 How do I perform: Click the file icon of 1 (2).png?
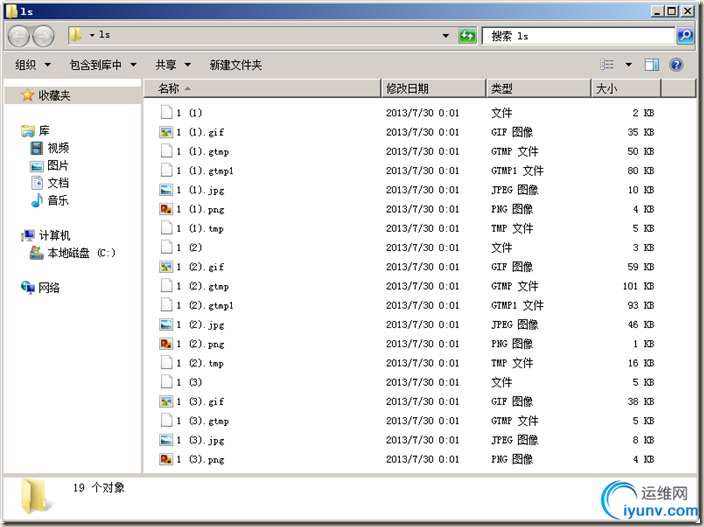click(166, 344)
